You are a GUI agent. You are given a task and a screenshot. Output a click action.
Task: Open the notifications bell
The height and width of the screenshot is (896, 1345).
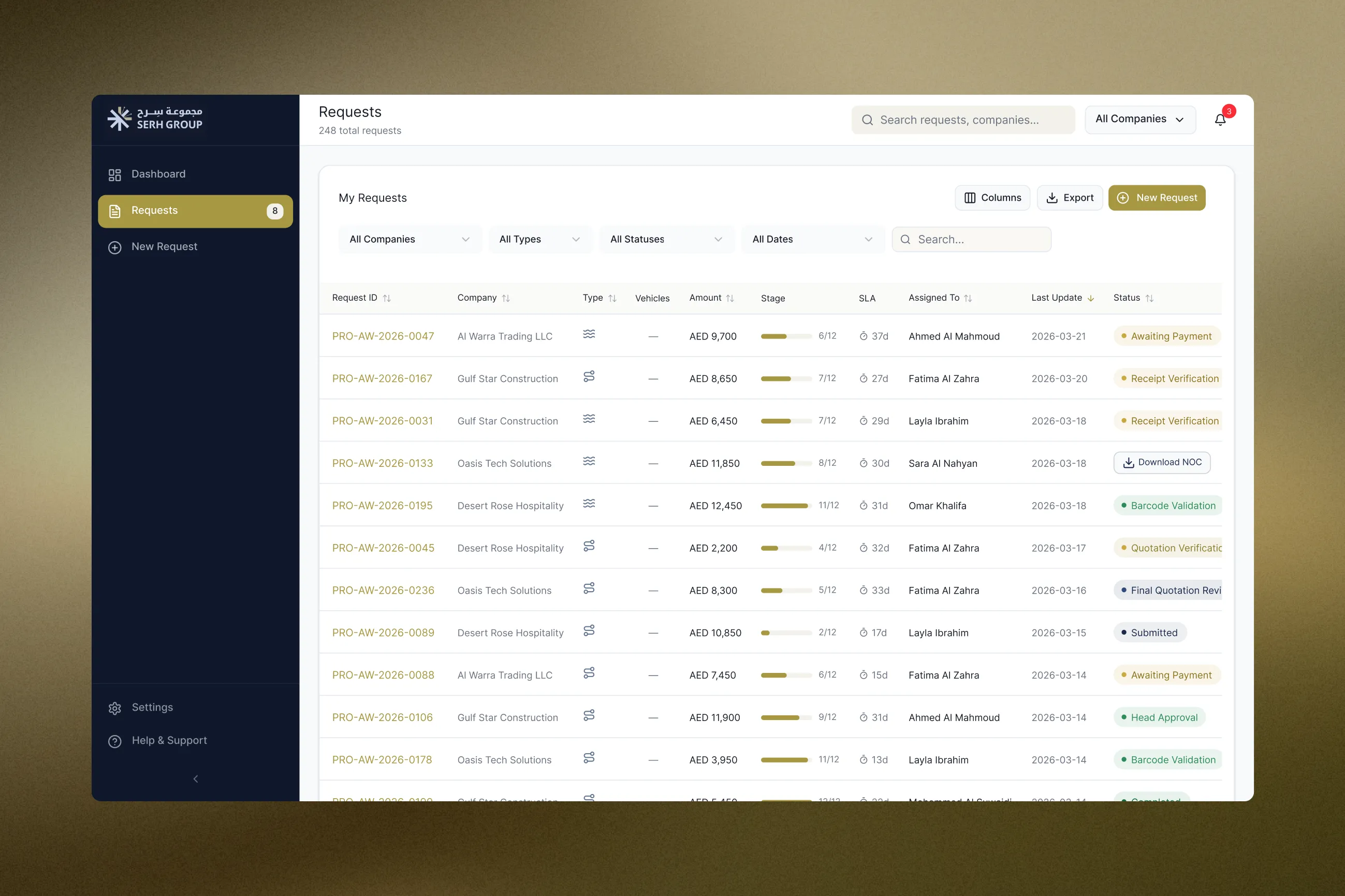click(x=1220, y=120)
